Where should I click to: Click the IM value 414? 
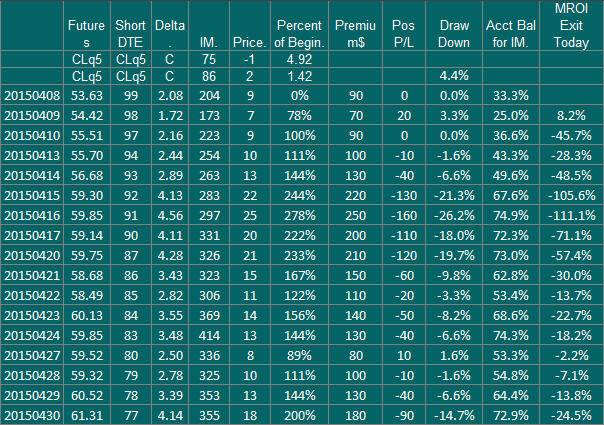click(209, 335)
